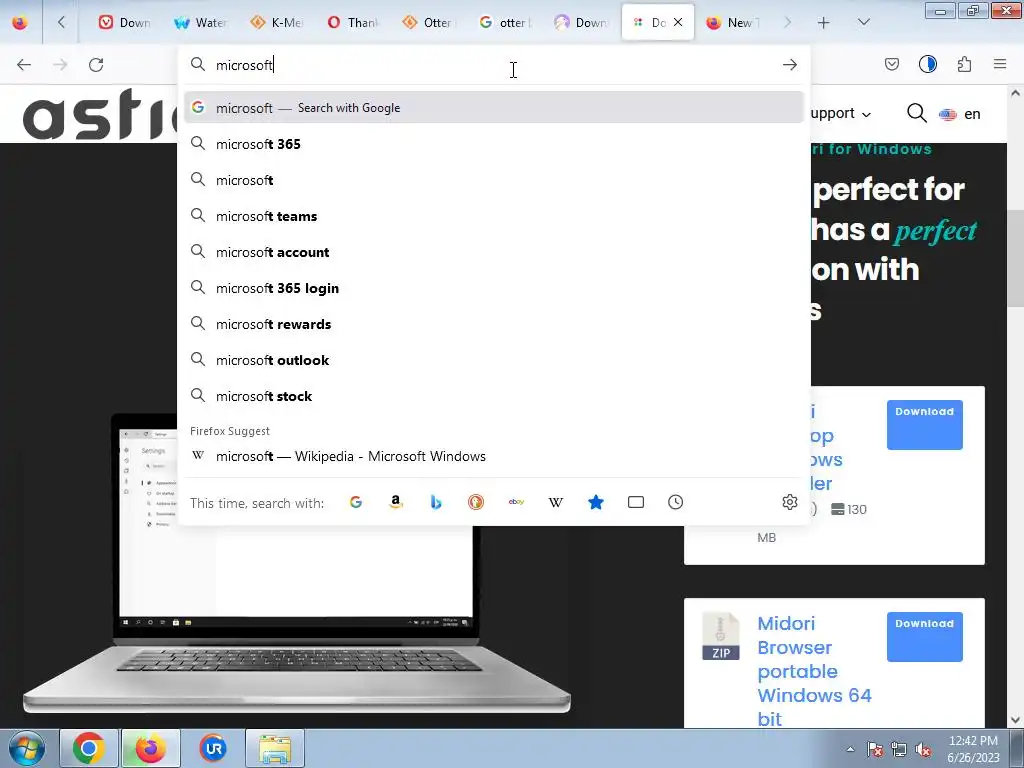Select microsoft 365 suggestion
Image resolution: width=1024 pixels, height=768 pixels.
tap(494, 144)
